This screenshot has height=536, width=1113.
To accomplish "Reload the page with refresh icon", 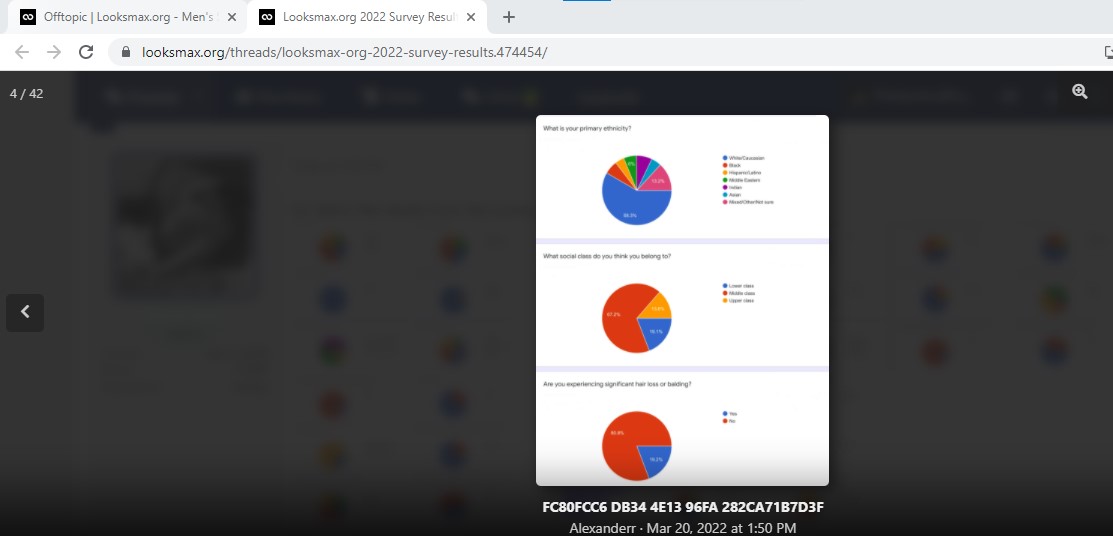I will pyautogui.click(x=86, y=52).
